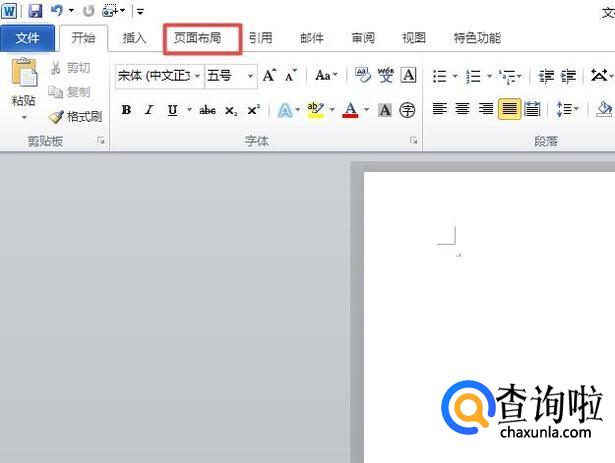Toggle Strikethrough abc formatting
The image size is (615, 463).
(207, 110)
